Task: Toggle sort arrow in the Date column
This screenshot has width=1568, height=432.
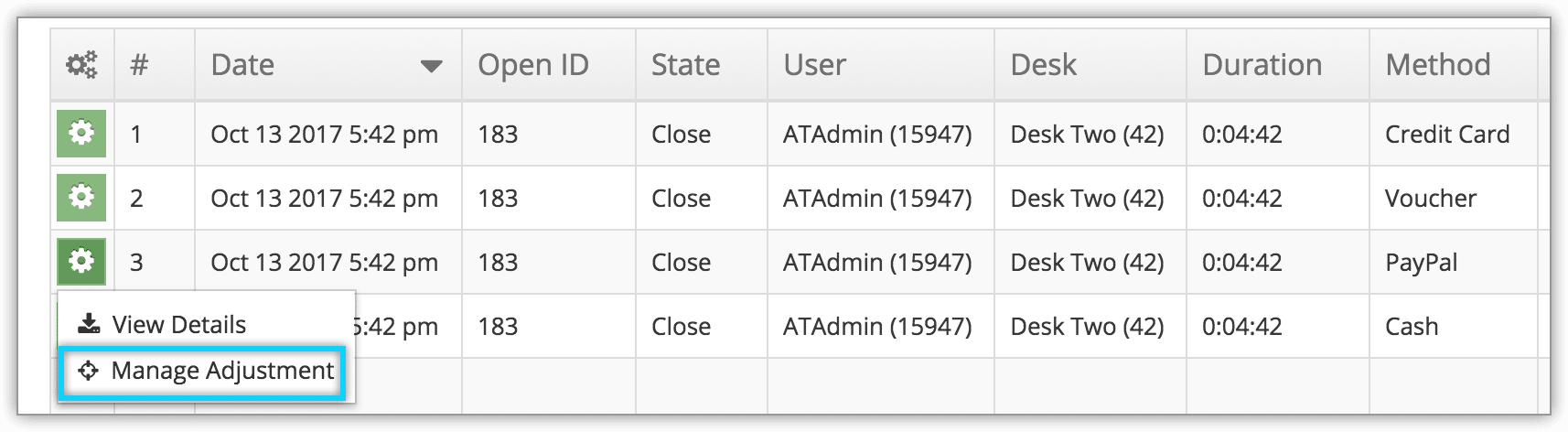Action: (x=431, y=66)
